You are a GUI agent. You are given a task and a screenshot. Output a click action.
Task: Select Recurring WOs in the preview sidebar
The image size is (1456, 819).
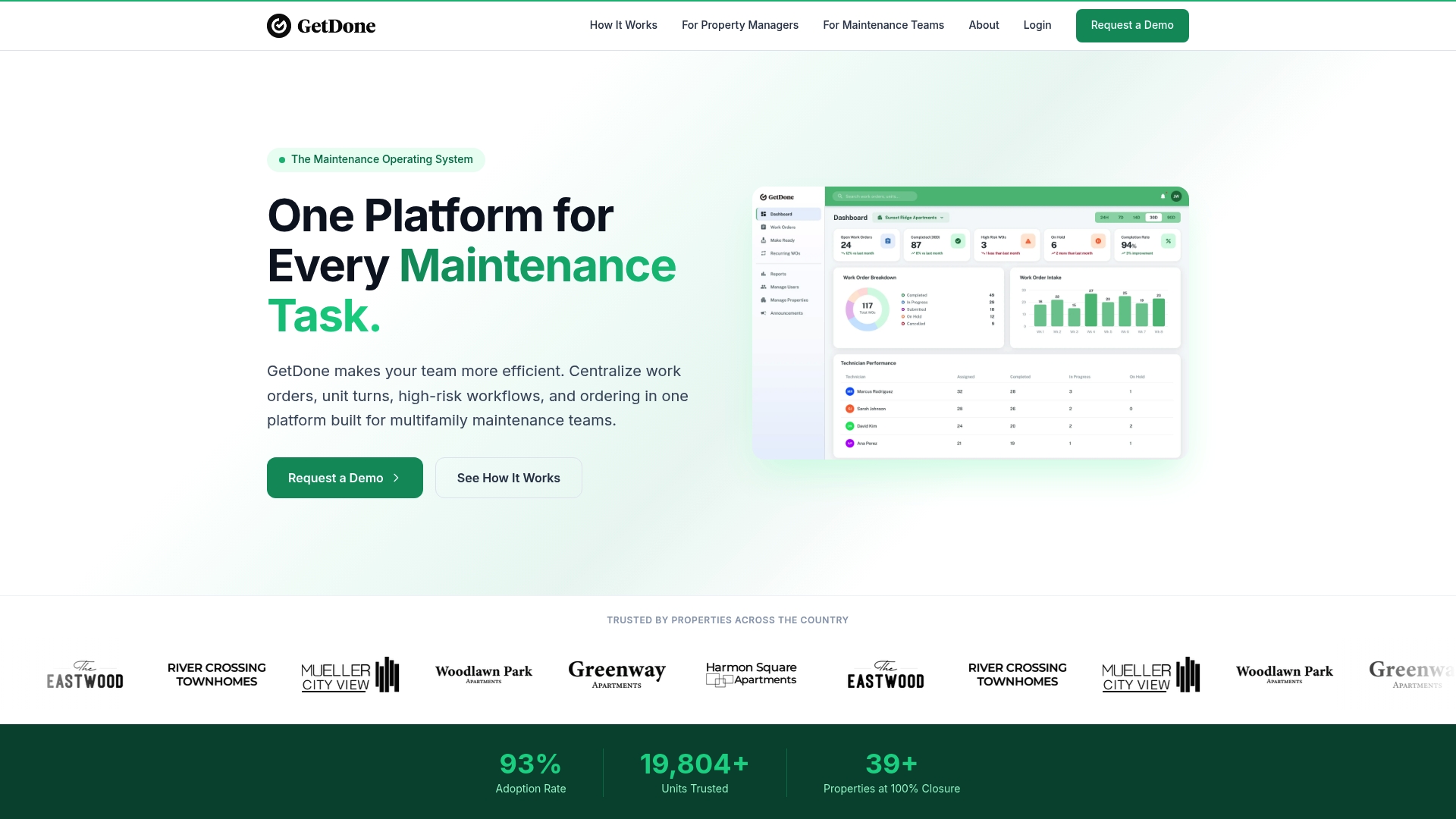(x=789, y=253)
